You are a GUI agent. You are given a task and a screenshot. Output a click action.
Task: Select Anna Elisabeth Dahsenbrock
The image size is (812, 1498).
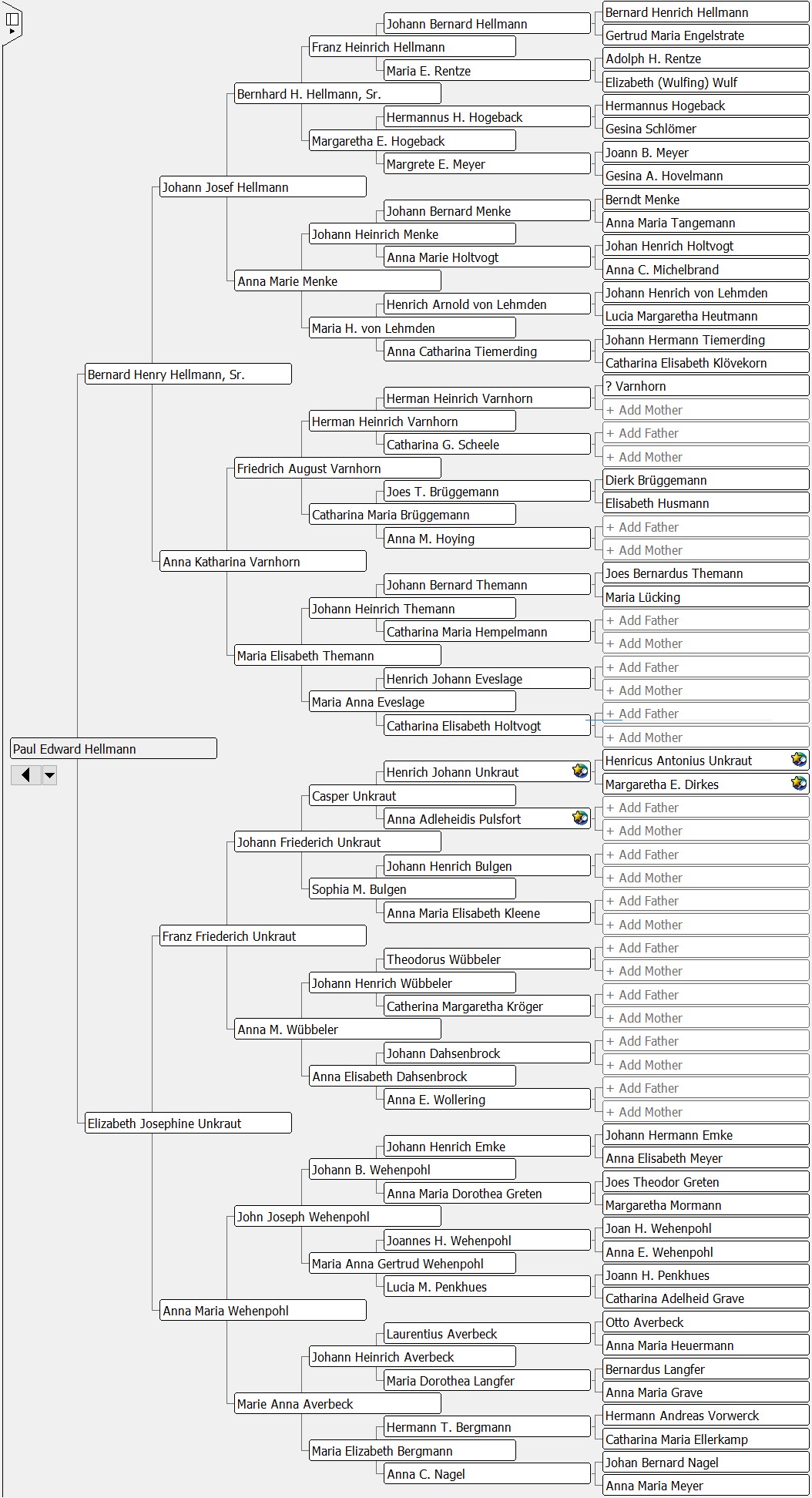coord(412,1076)
